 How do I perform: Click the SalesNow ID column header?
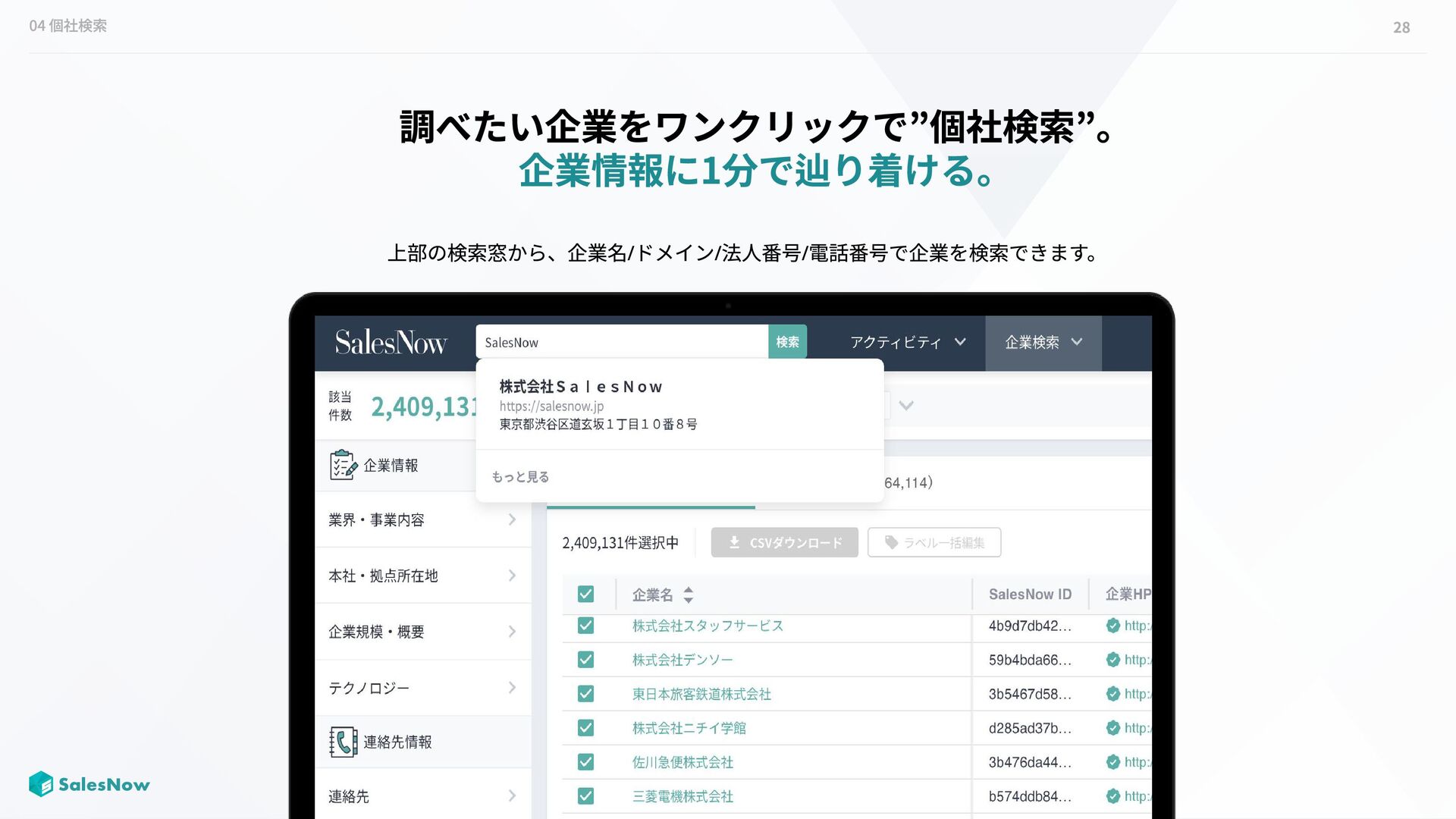pyautogui.click(x=1030, y=595)
